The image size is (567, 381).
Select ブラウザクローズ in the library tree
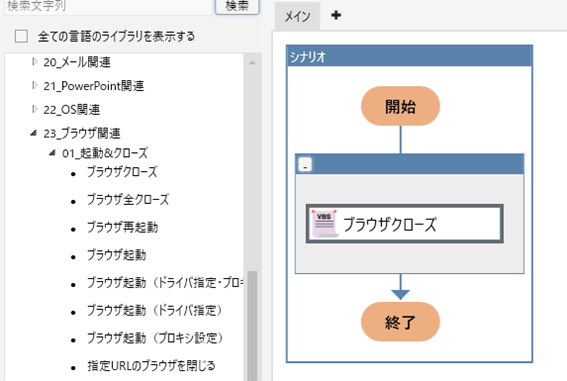(122, 172)
